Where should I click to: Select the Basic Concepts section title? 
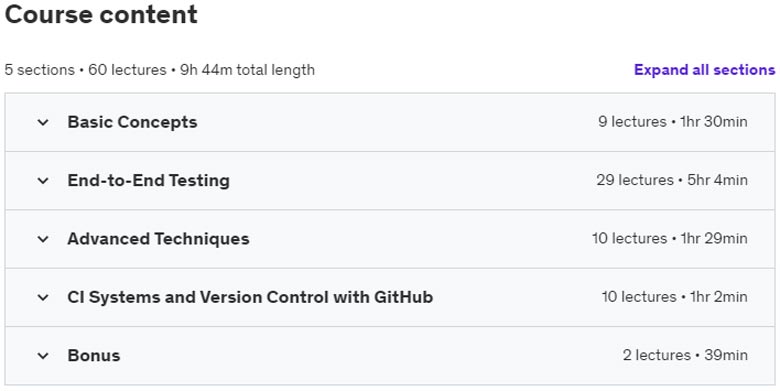point(132,122)
